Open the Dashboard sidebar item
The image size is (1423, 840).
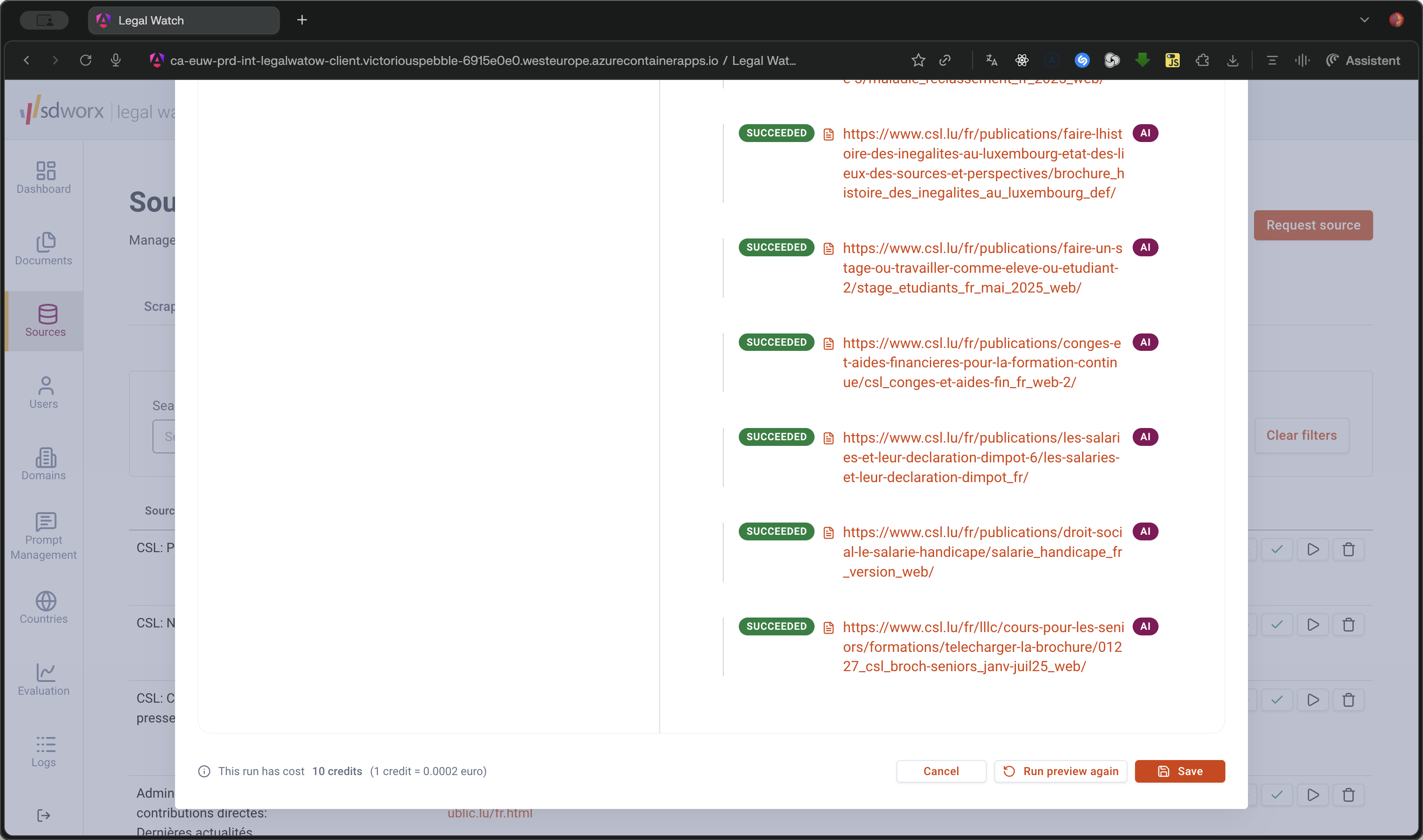(44, 178)
